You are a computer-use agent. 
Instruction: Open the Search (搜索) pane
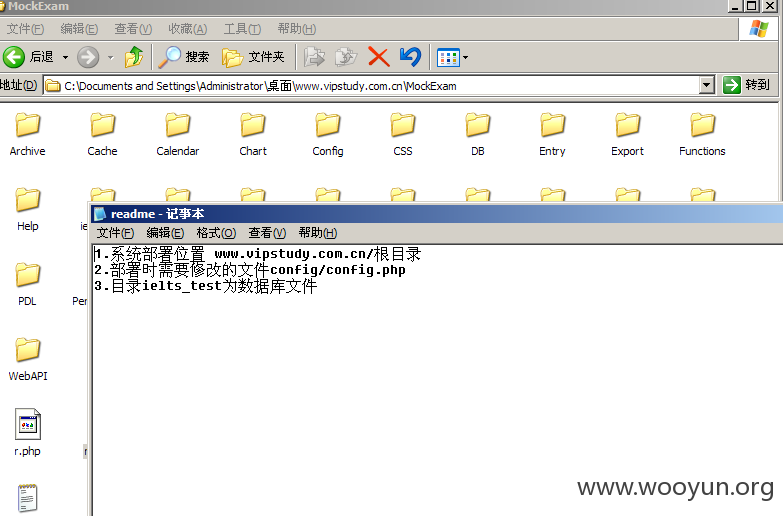pyautogui.click(x=184, y=57)
